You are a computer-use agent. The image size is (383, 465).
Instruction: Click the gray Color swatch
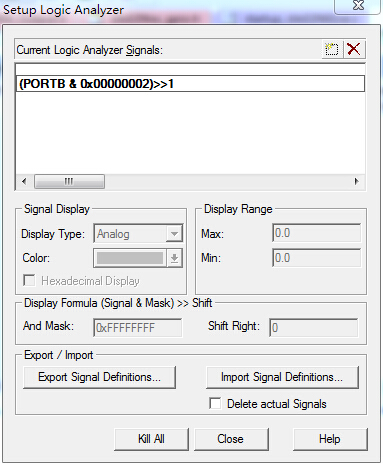[130, 258]
